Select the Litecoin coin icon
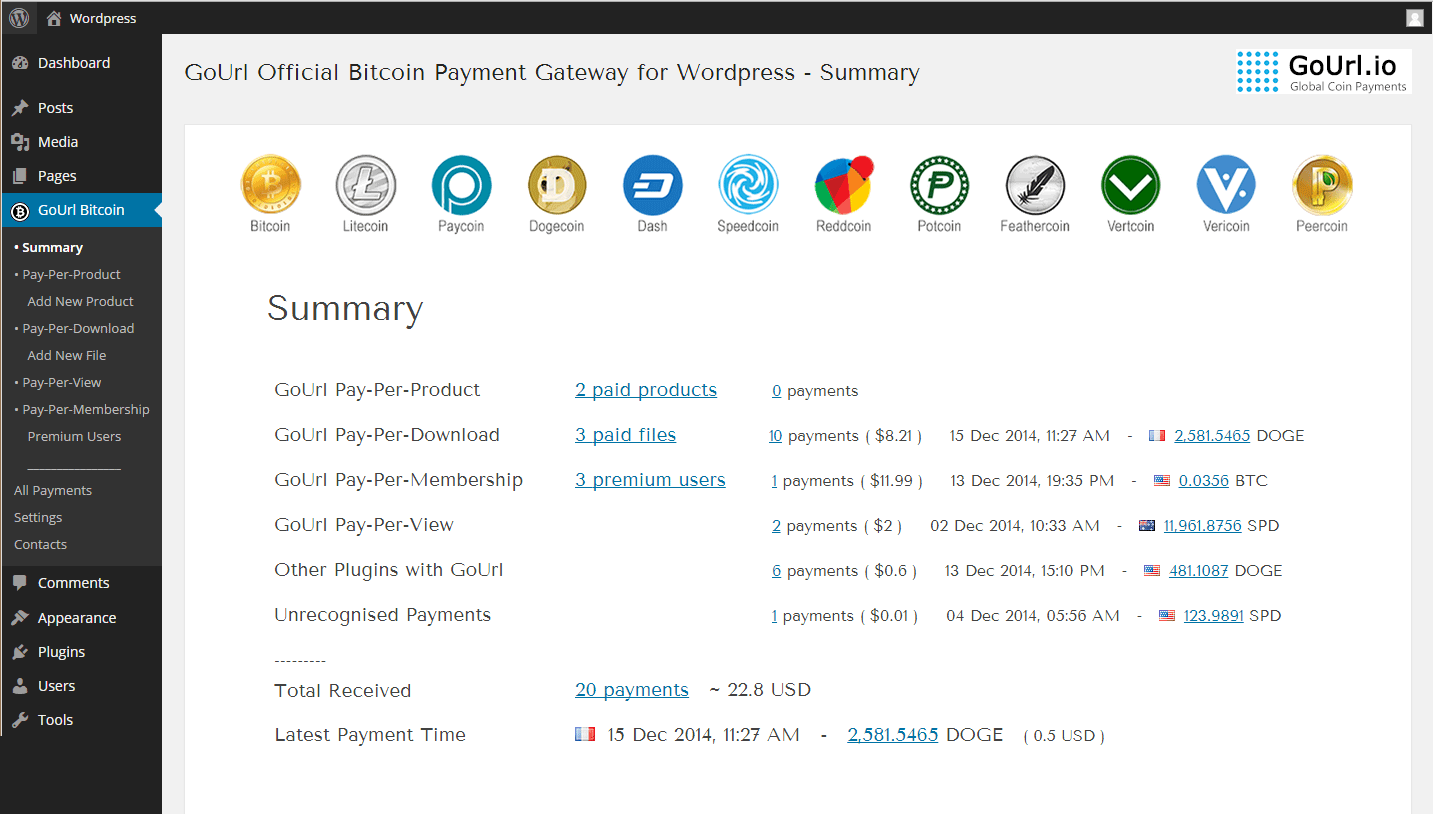This screenshot has width=1433, height=814. [365, 186]
